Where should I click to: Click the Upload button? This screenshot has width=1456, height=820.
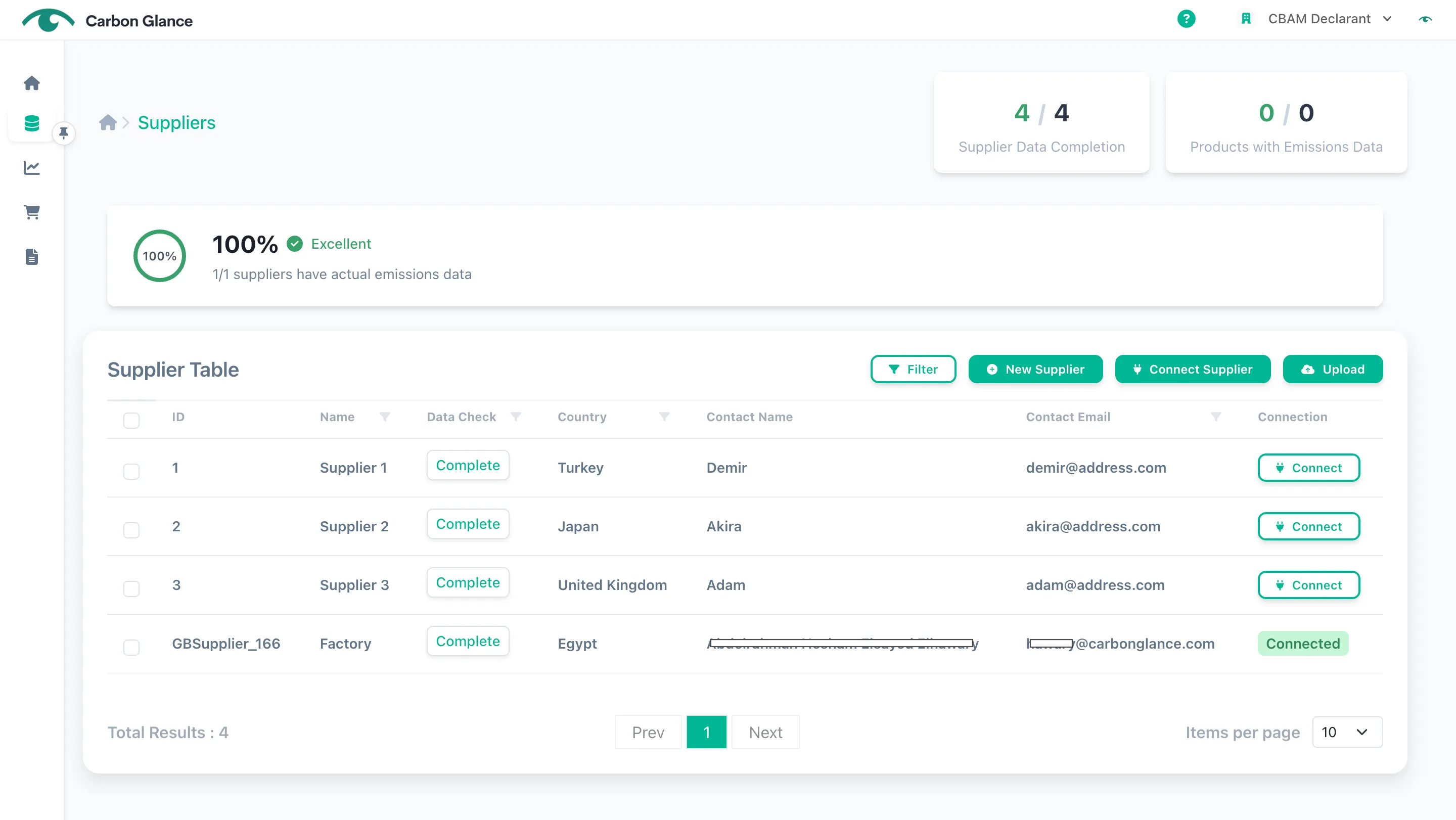tap(1332, 369)
